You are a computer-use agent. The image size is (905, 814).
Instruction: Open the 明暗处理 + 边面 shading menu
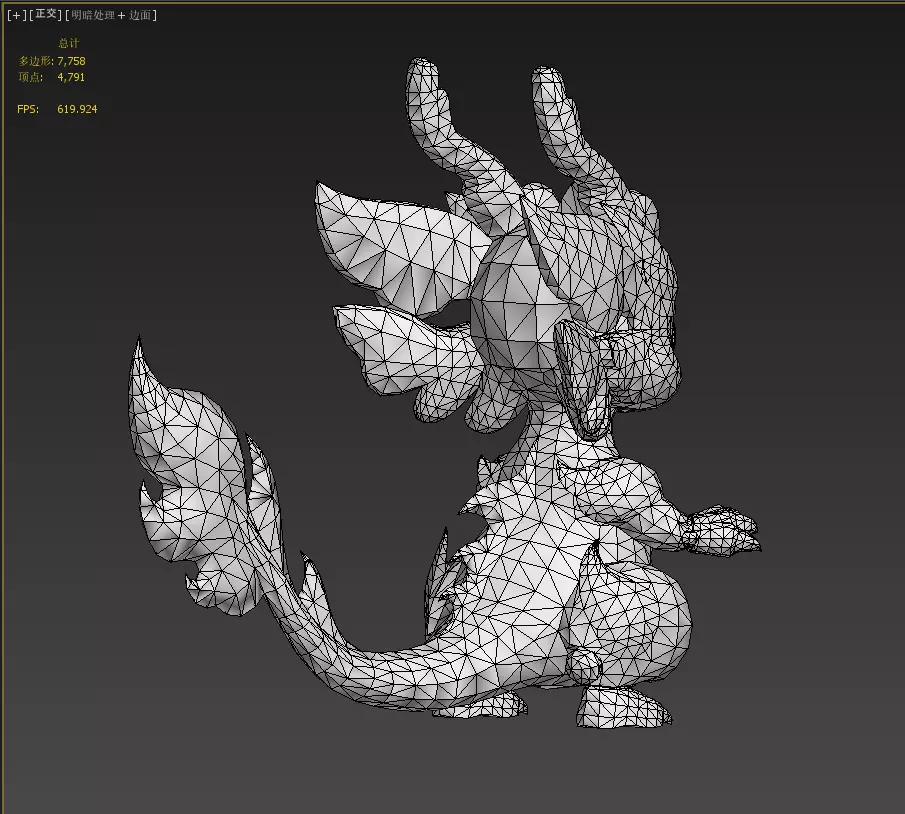coord(111,15)
